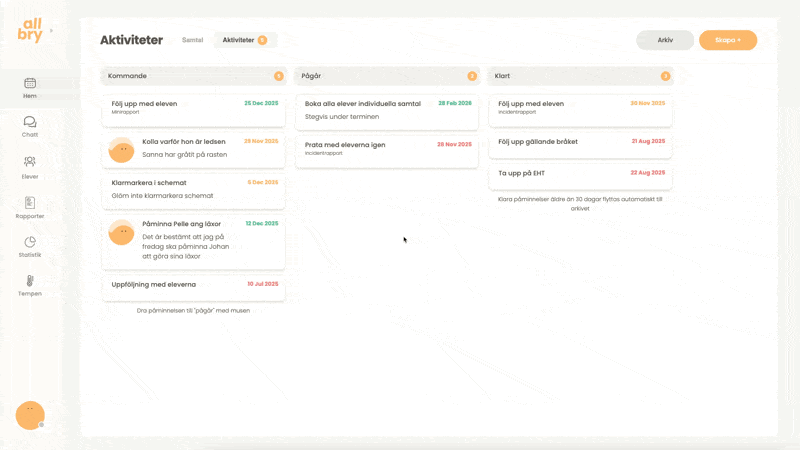Open the Chatt icon in sidebar

click(30, 122)
